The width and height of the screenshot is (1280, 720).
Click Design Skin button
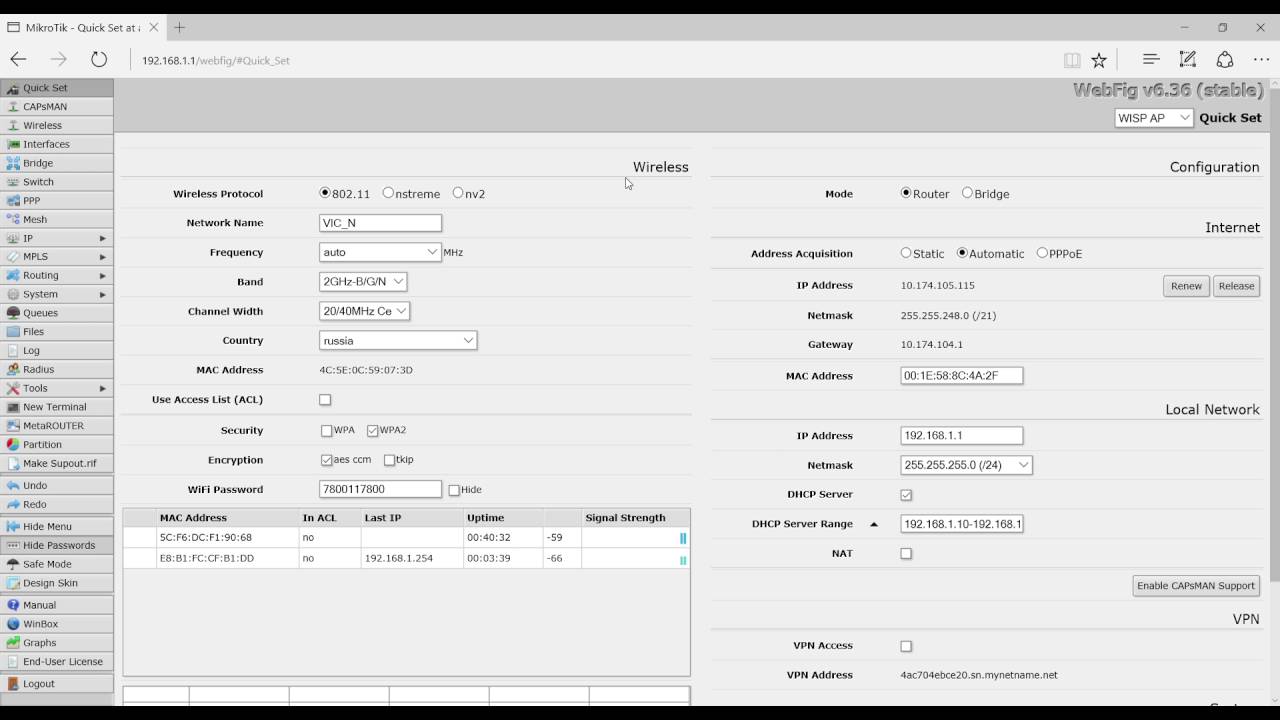[57, 583]
